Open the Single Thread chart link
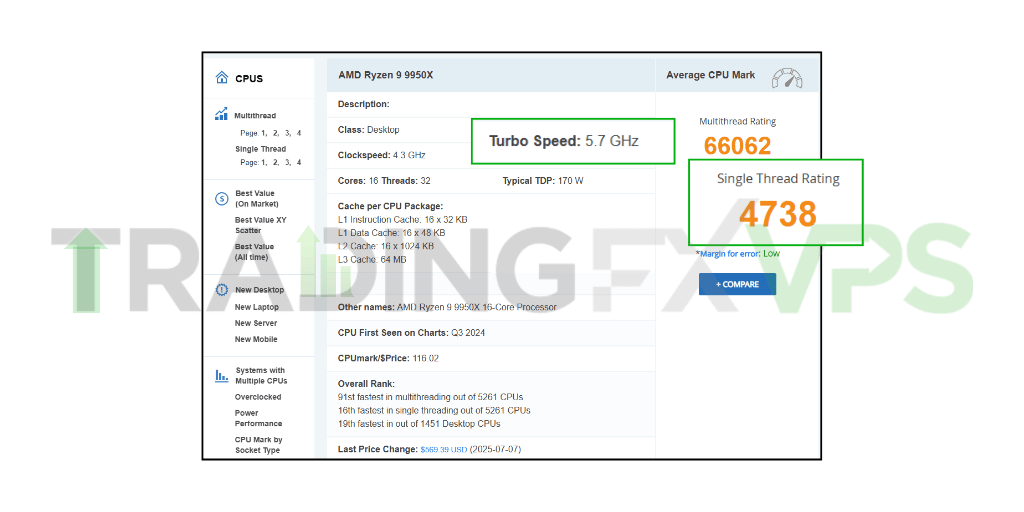 (261, 149)
